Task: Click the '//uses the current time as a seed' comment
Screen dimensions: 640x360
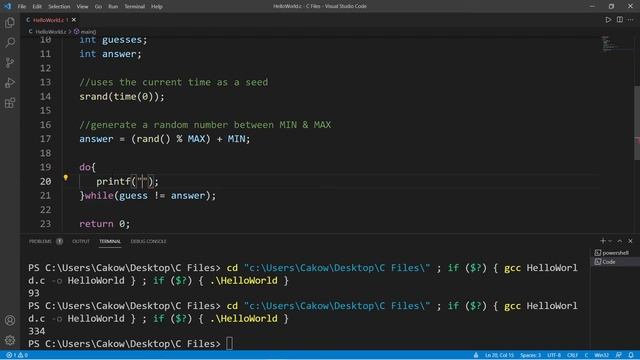Action: 173,82
